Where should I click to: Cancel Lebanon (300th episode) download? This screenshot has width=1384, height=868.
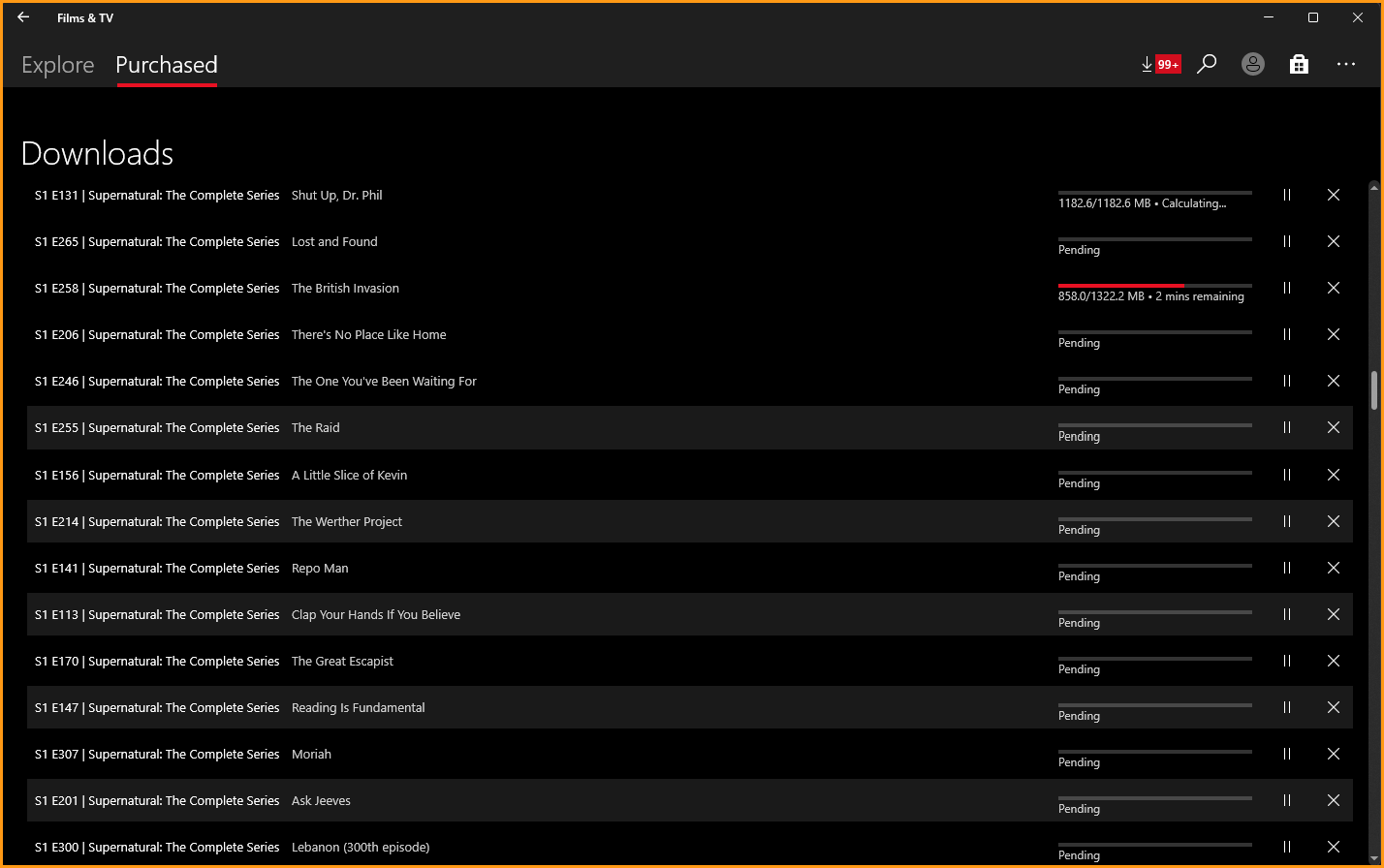1334,847
